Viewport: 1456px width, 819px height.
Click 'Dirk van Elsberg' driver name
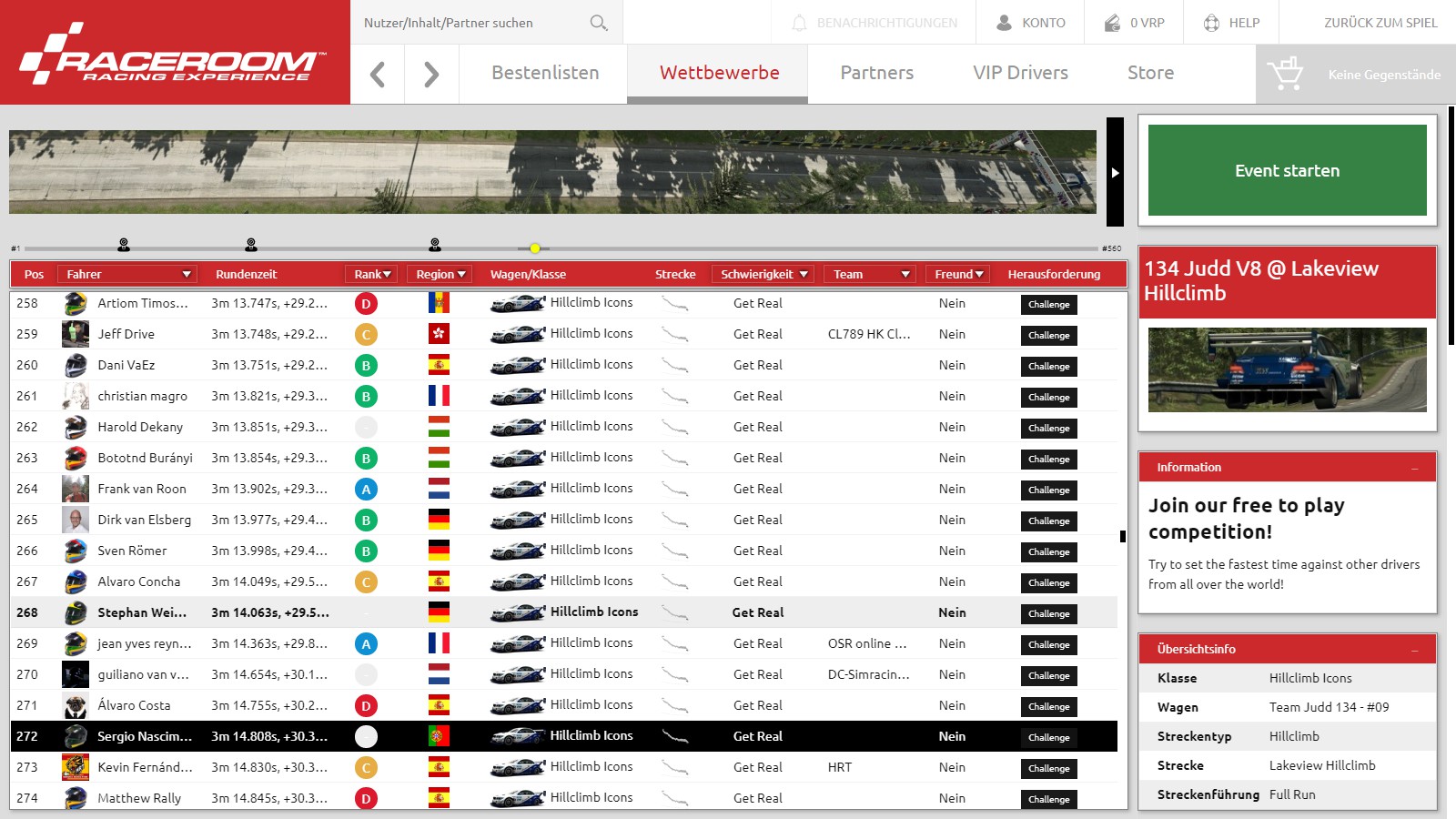pos(145,520)
